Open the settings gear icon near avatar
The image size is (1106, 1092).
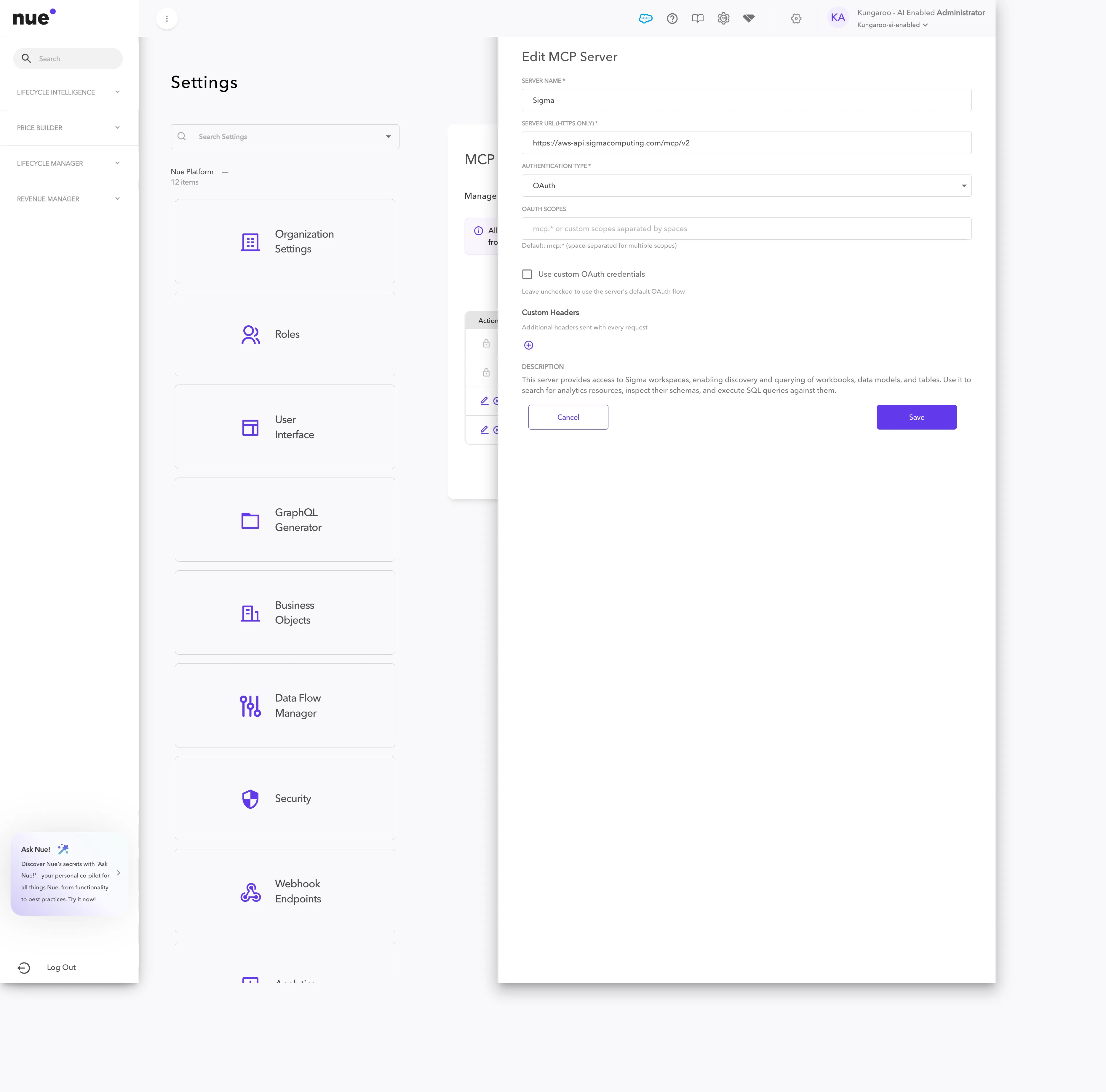click(x=796, y=18)
